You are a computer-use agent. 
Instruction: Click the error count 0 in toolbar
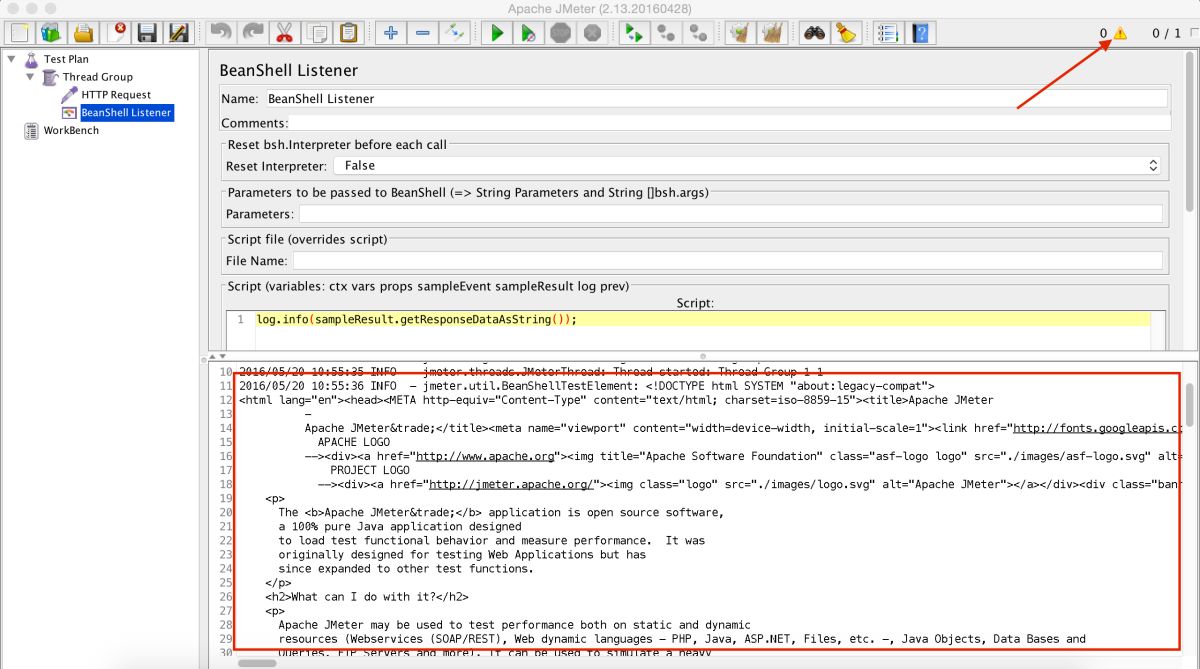pos(1104,33)
